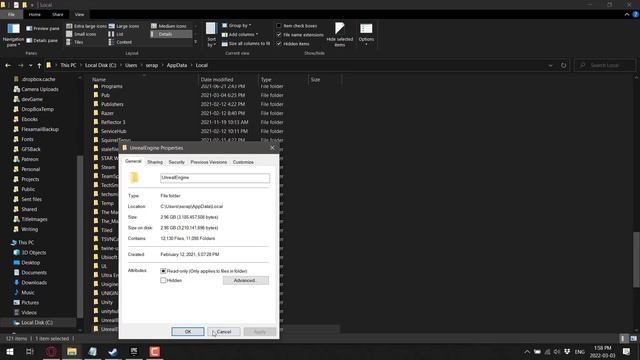Click OK in Properties dialog
The width and height of the screenshot is (640, 360).
coord(188,331)
